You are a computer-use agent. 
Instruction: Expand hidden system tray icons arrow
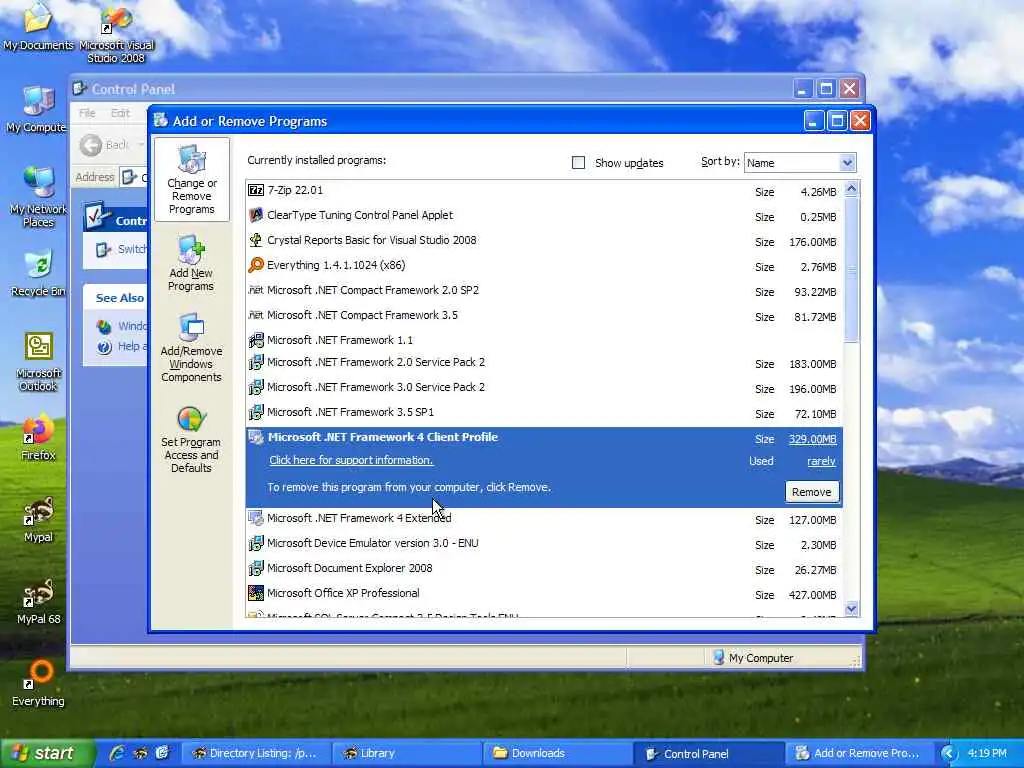point(949,754)
